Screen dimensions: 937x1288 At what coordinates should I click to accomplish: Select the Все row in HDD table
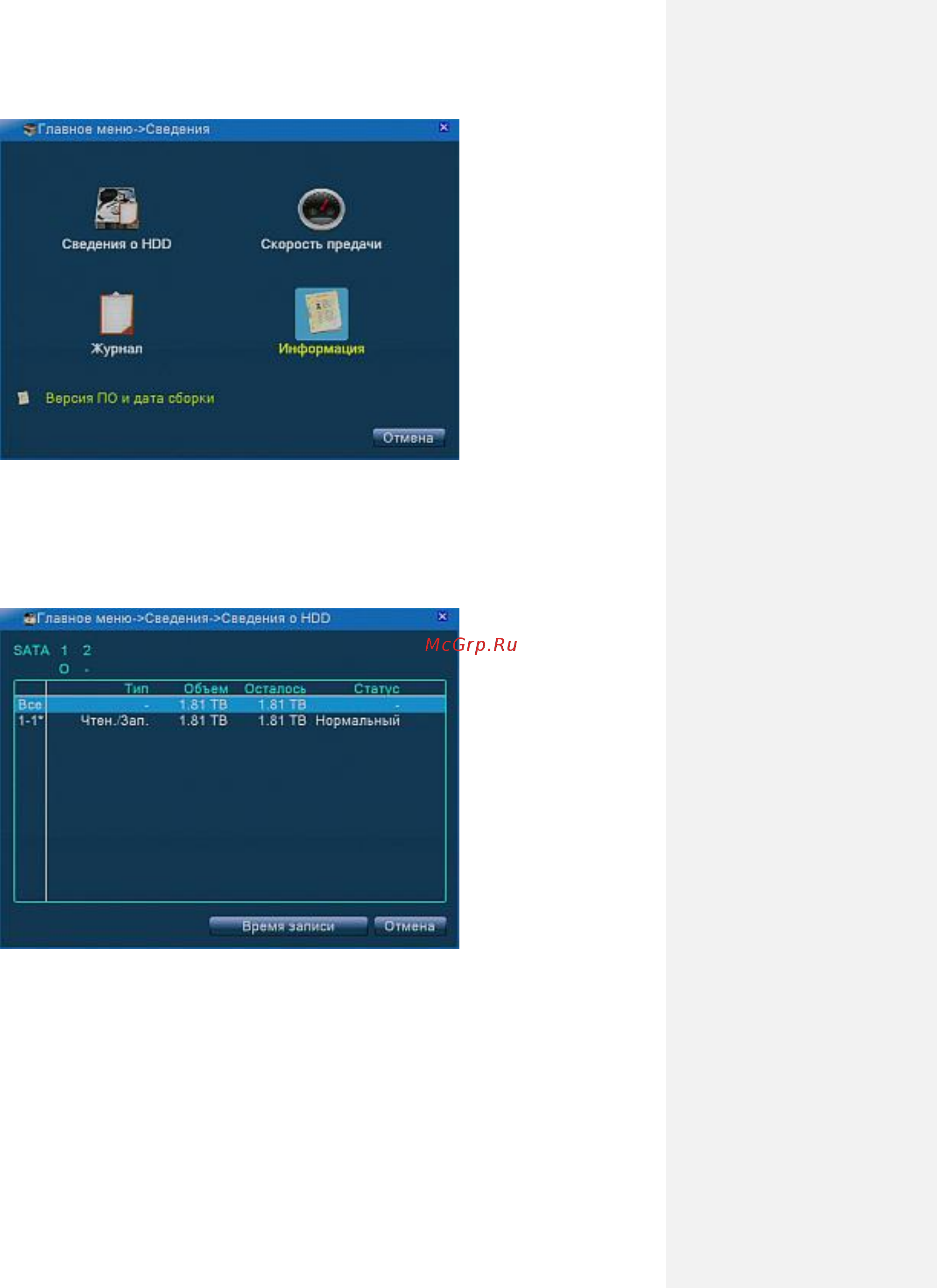(x=230, y=705)
